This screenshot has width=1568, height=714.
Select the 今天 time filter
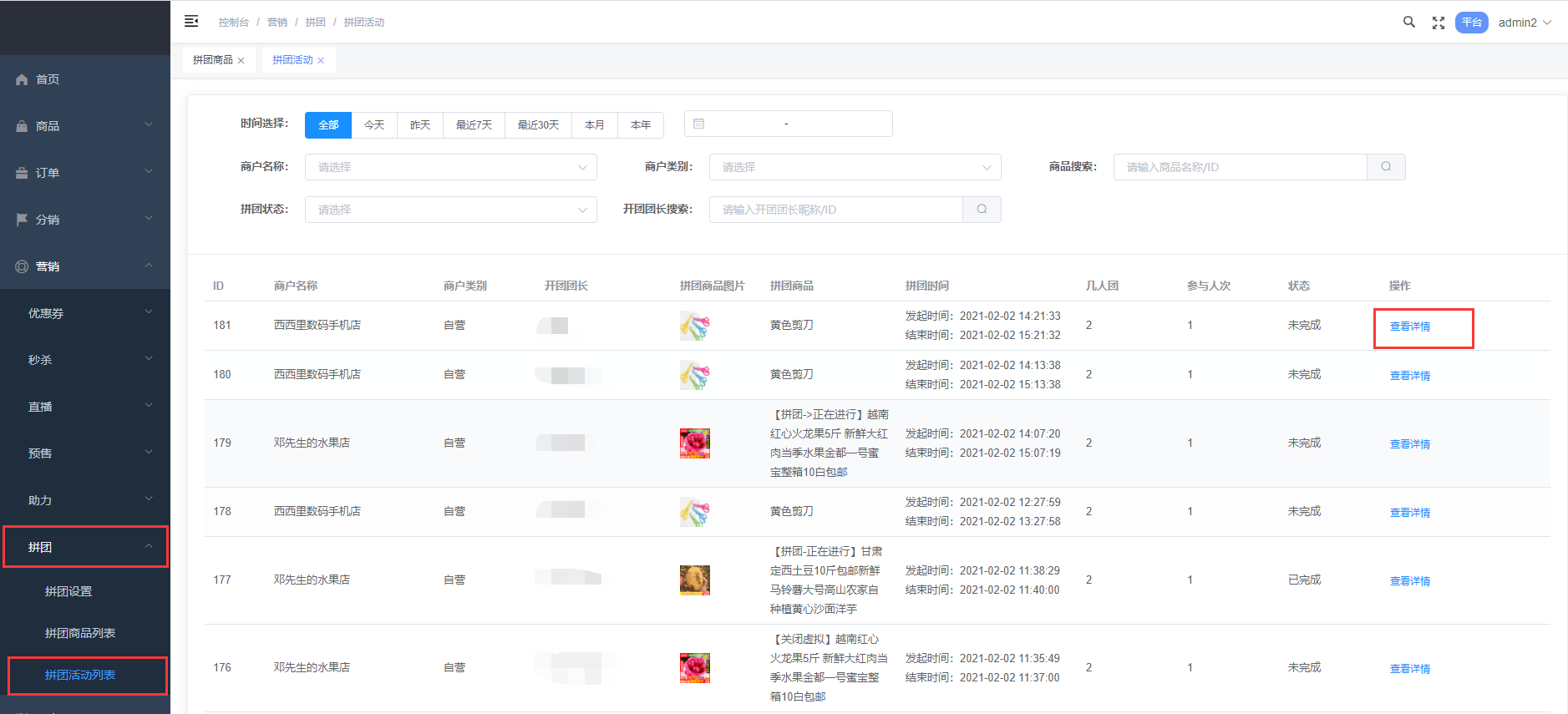pyautogui.click(x=374, y=125)
